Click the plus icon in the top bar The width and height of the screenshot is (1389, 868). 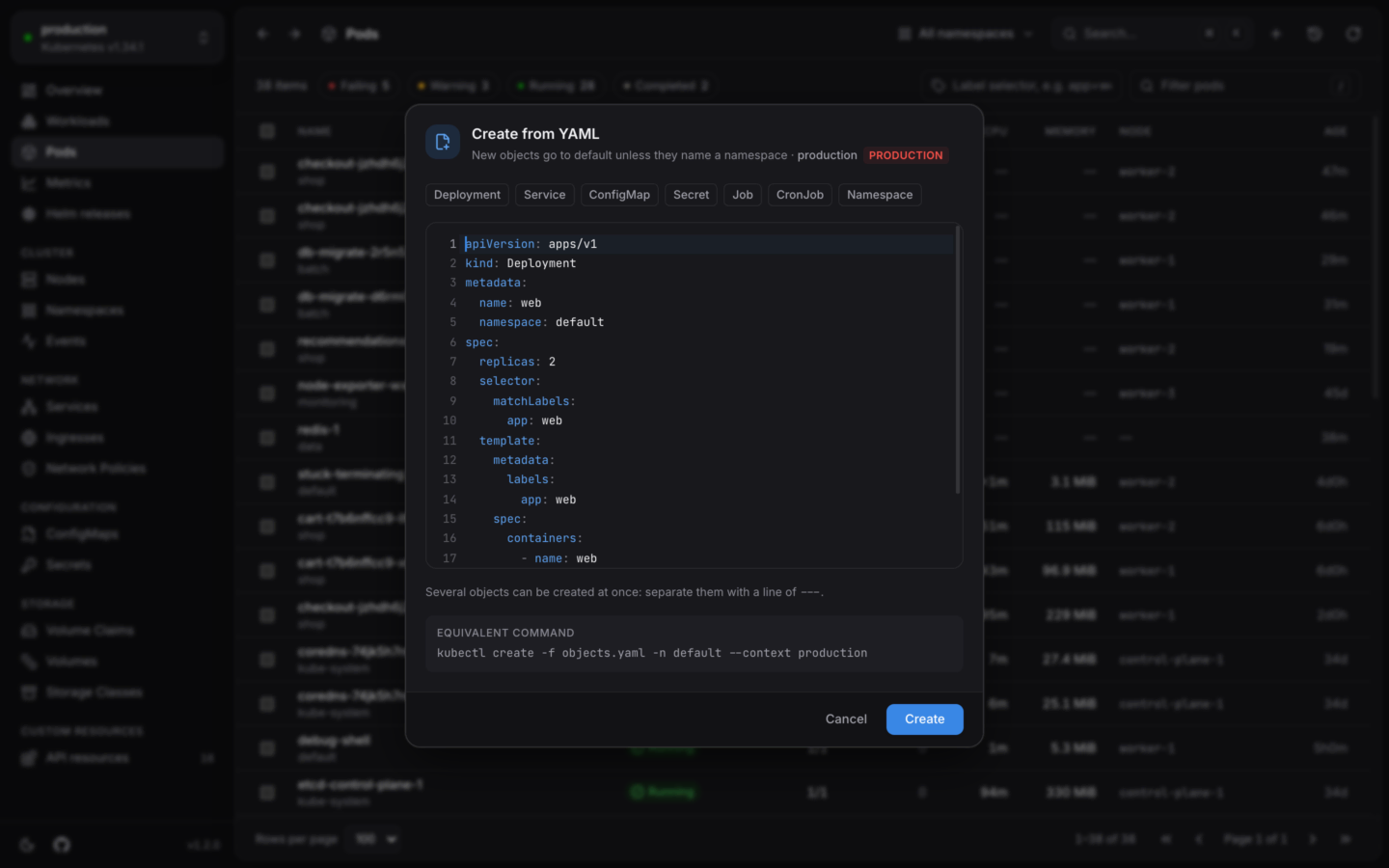click(x=1276, y=34)
